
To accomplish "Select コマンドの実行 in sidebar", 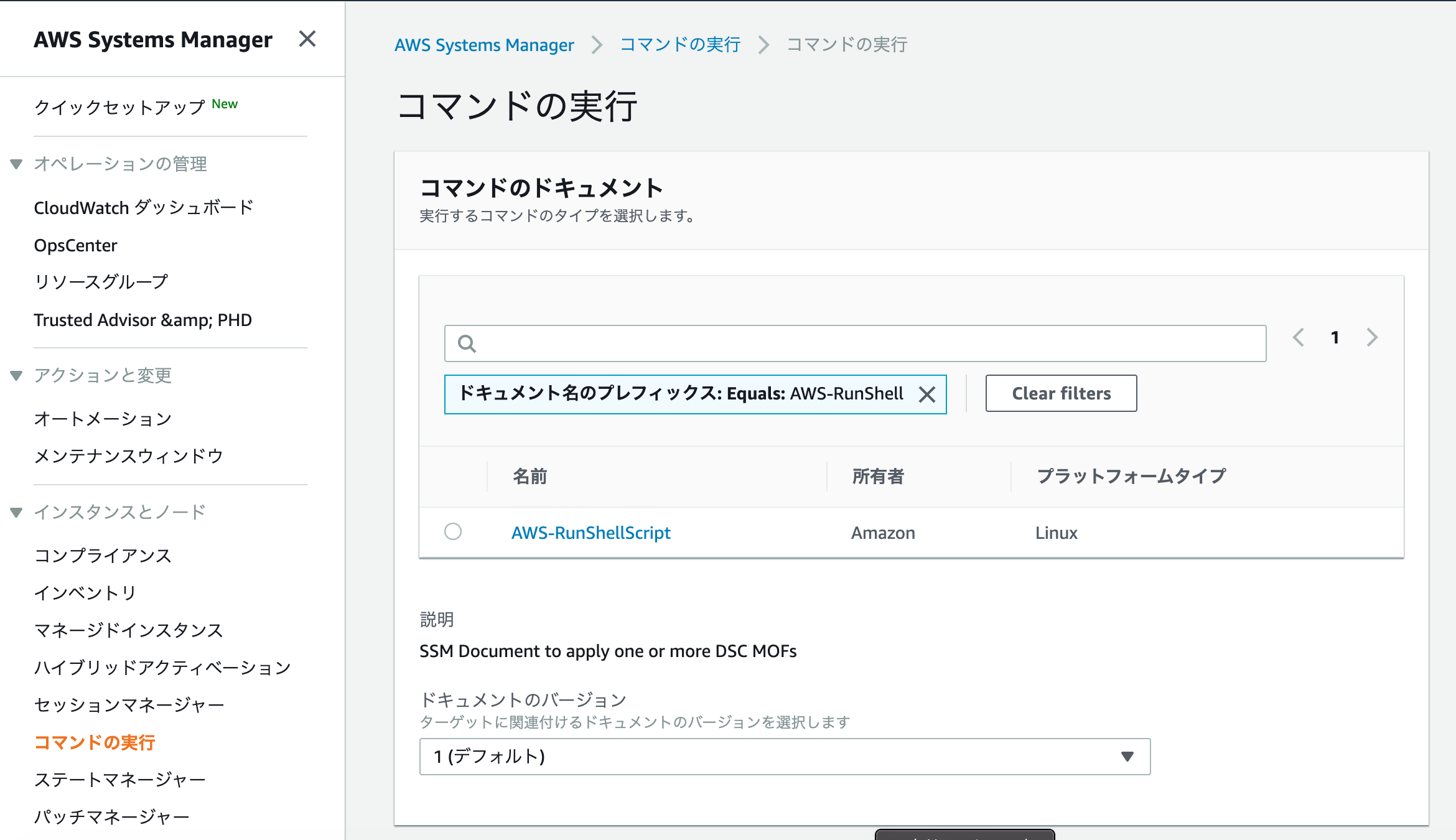I will tap(95, 742).
